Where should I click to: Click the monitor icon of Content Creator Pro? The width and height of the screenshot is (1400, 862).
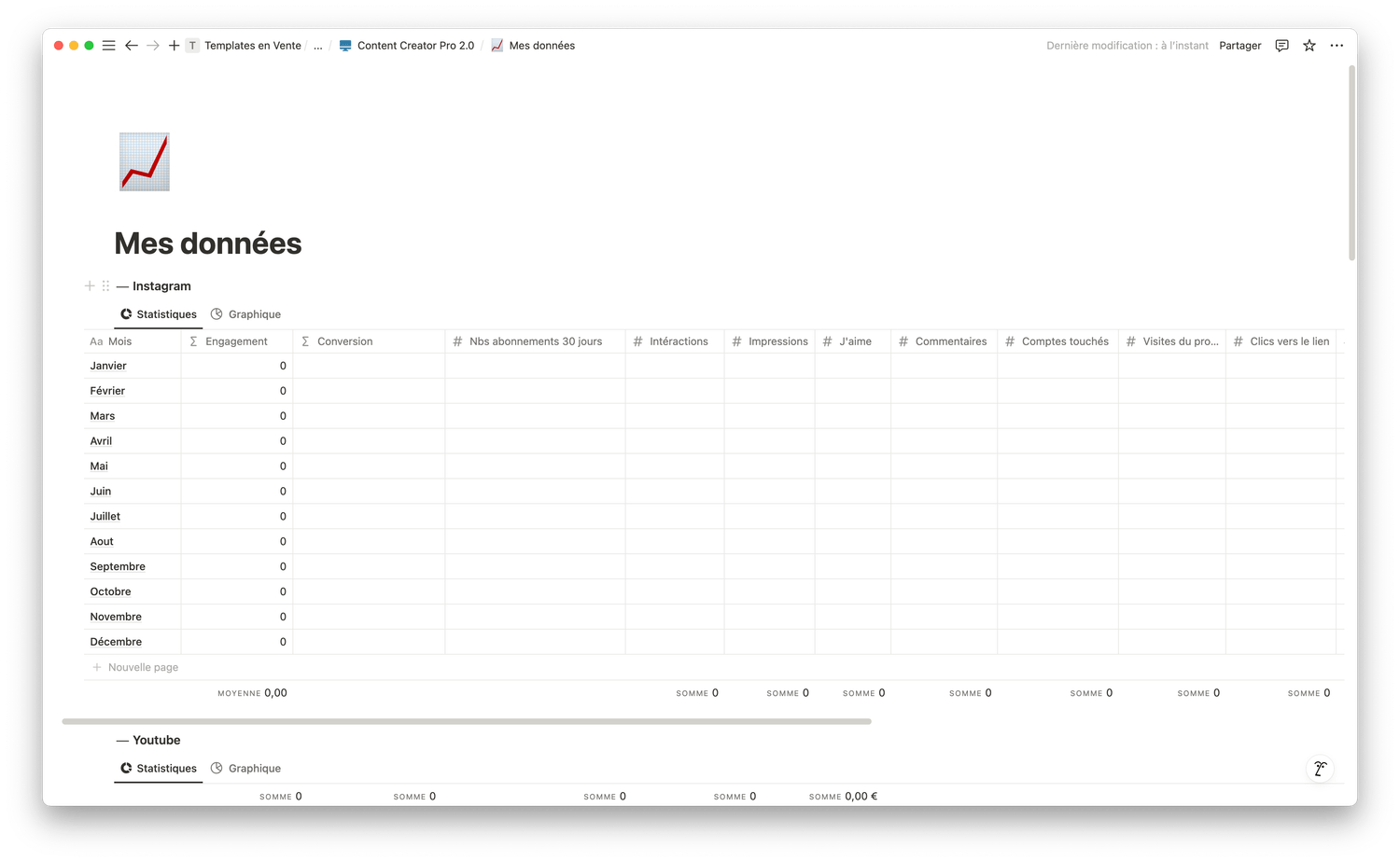[345, 45]
